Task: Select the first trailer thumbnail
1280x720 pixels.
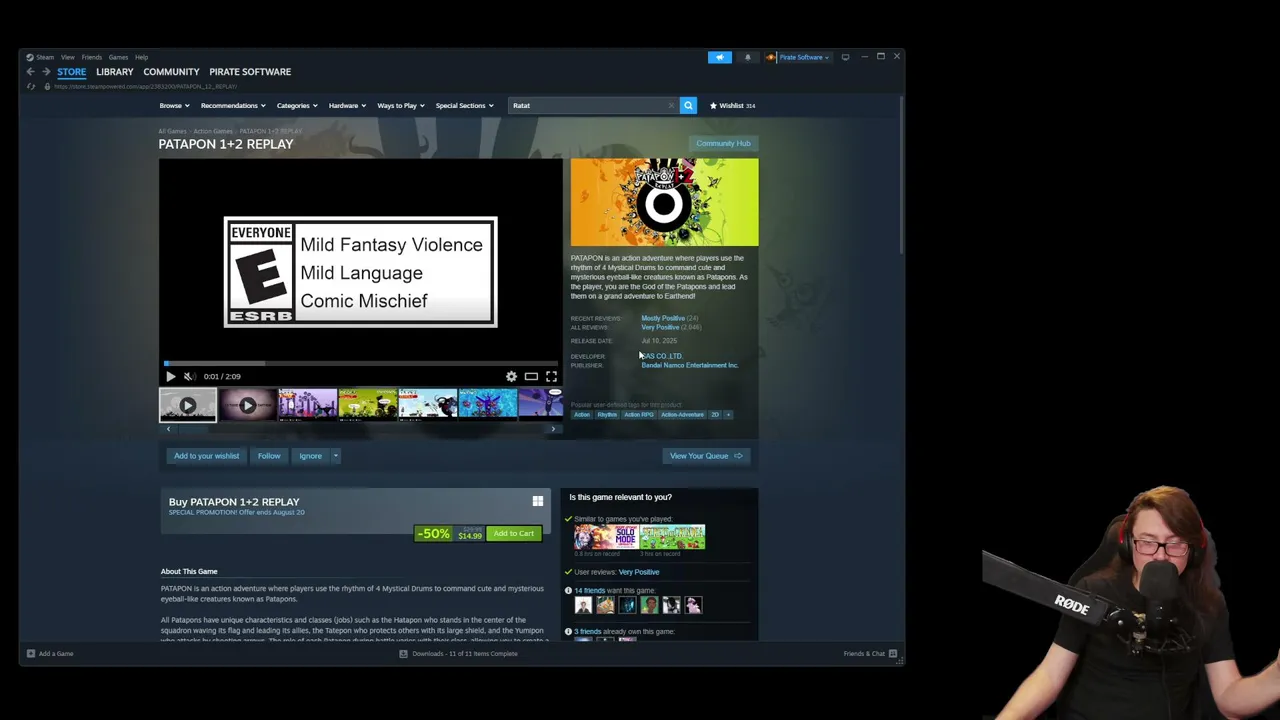Action: (x=187, y=405)
